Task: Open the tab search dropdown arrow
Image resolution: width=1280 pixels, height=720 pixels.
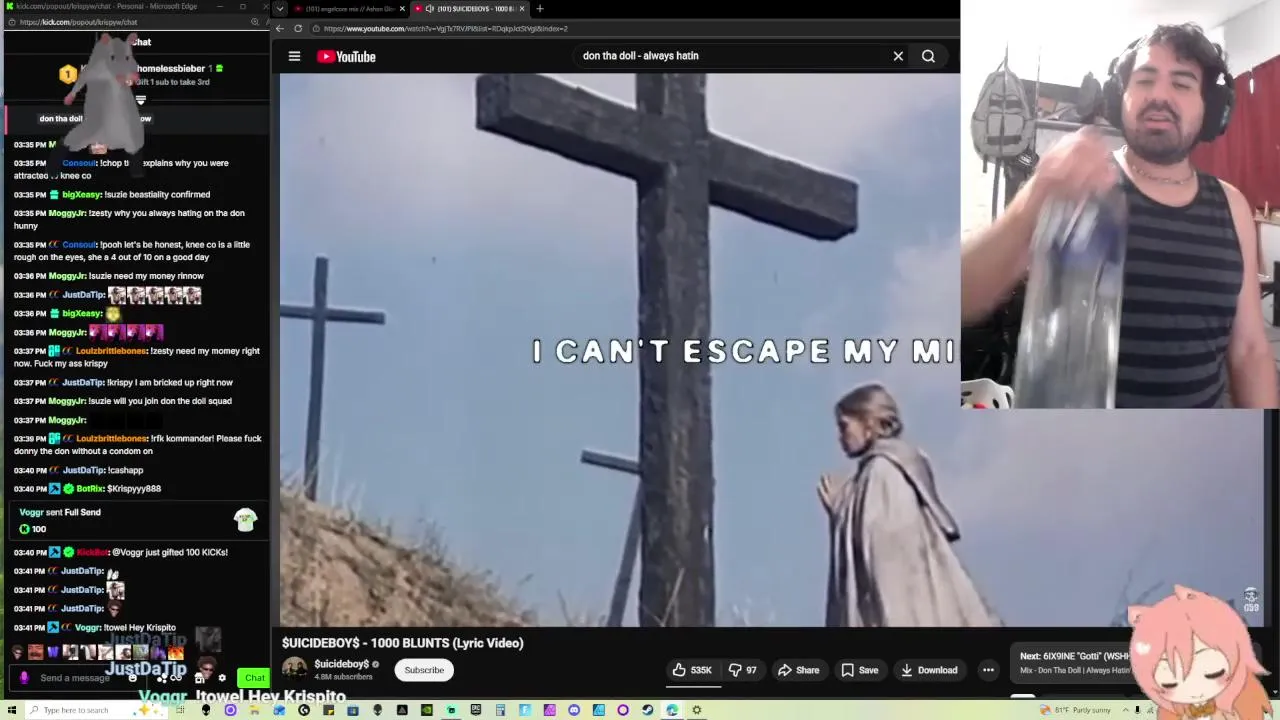Action: pos(280,9)
